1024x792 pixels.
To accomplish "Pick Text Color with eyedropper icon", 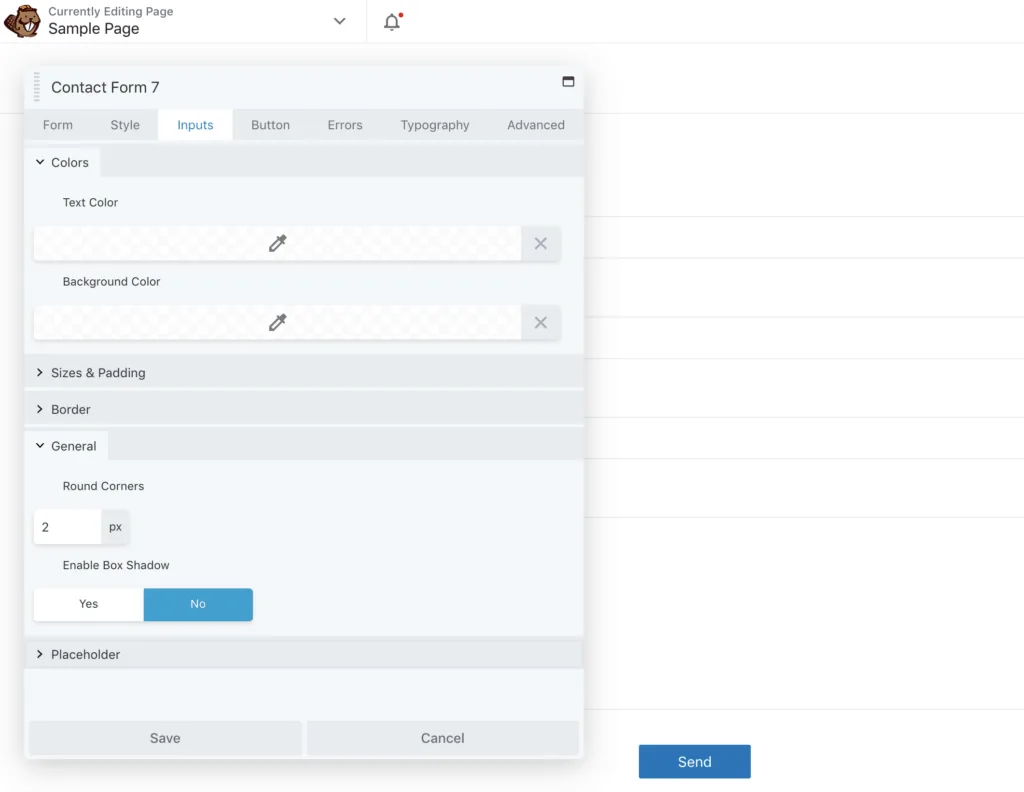I will coord(278,244).
